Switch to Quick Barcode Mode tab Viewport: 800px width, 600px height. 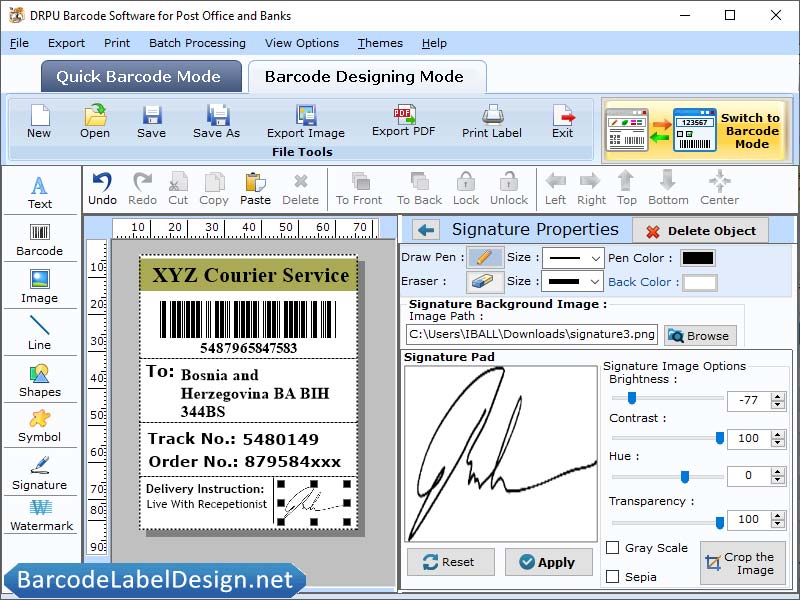pos(140,76)
